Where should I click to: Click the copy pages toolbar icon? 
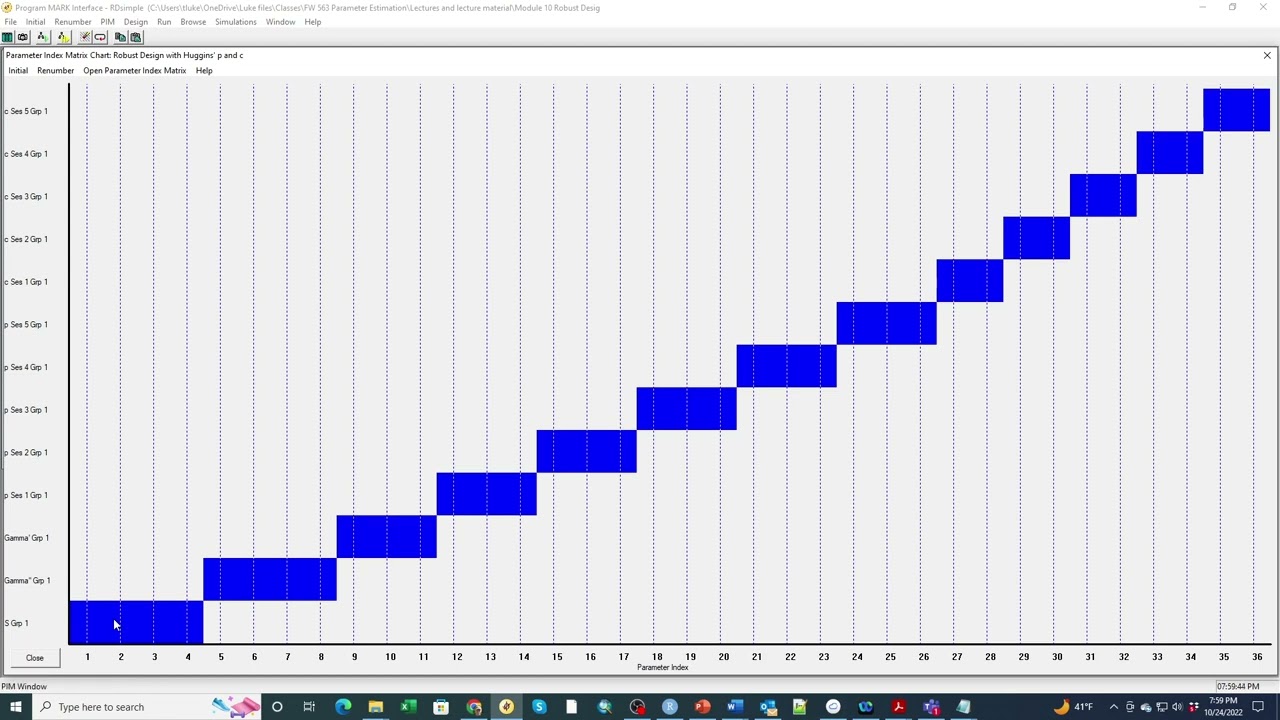(120, 37)
